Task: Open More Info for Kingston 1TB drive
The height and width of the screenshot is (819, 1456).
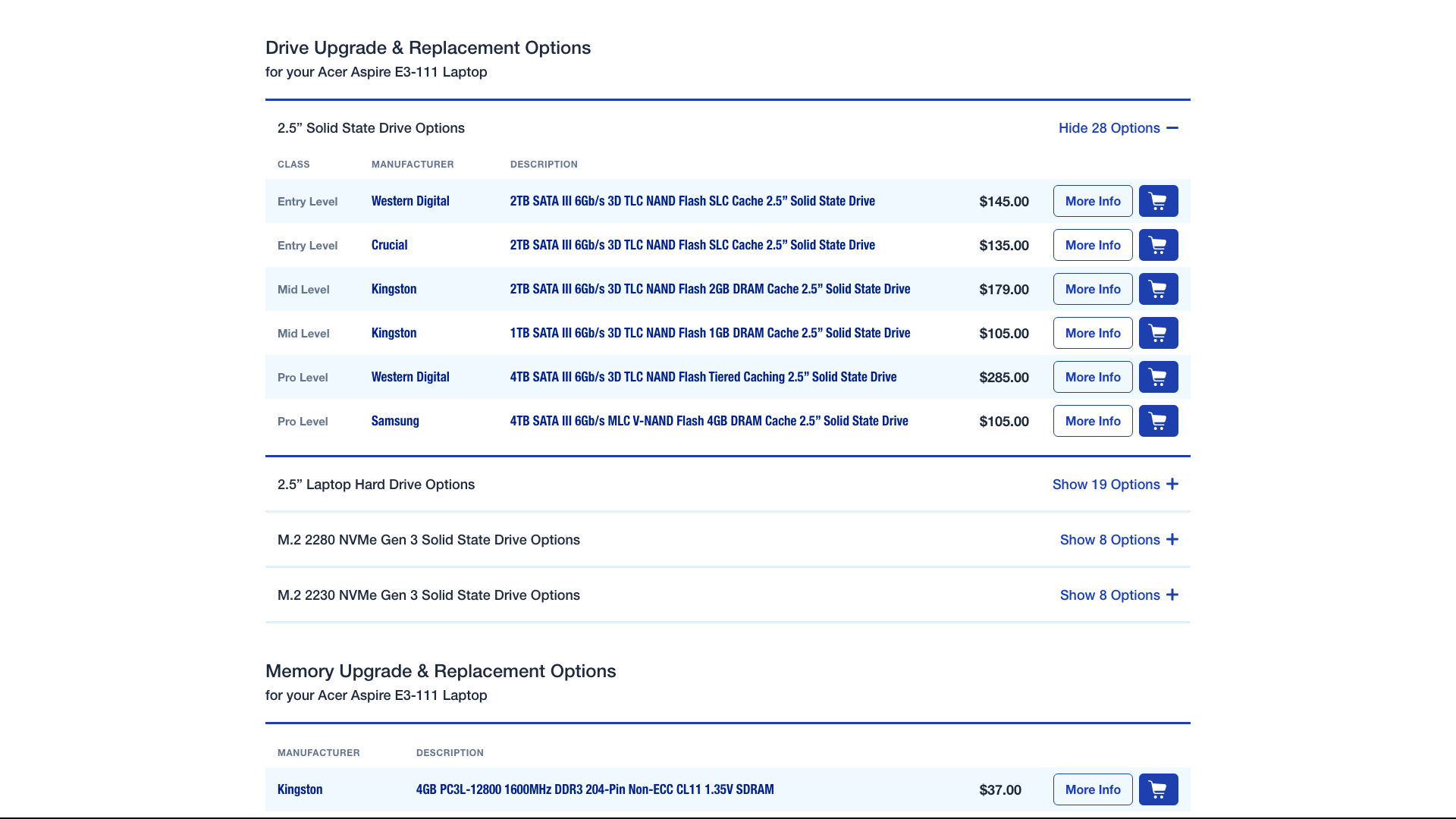Action: (x=1093, y=333)
